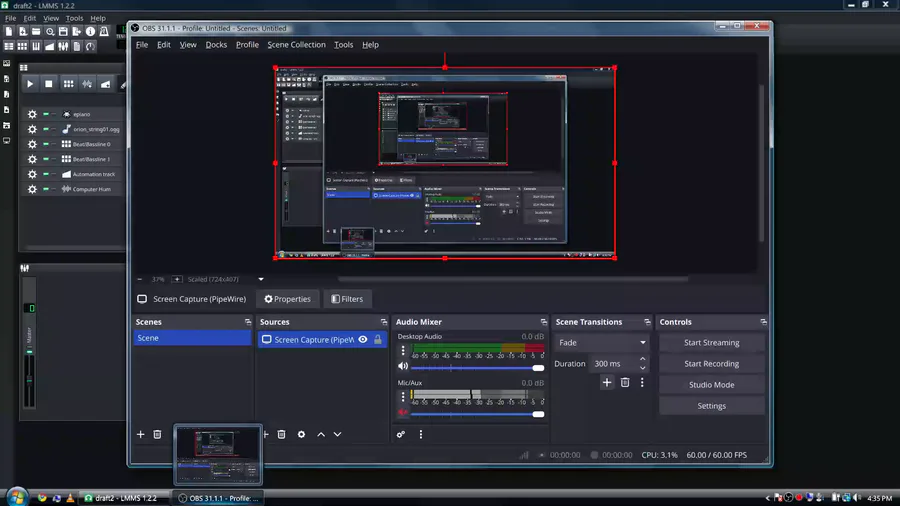This screenshot has height=506, width=900.
Task: Toggle Screen Capture source visibility eye
Action: [x=363, y=340]
